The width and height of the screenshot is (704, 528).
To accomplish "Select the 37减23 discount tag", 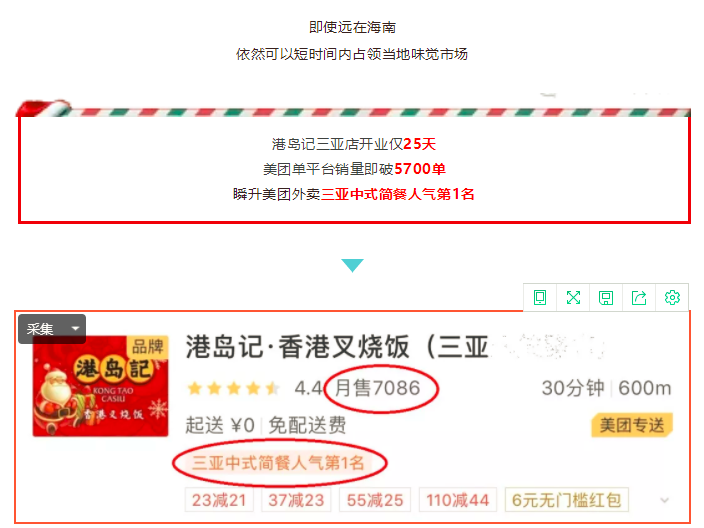I will [x=296, y=500].
